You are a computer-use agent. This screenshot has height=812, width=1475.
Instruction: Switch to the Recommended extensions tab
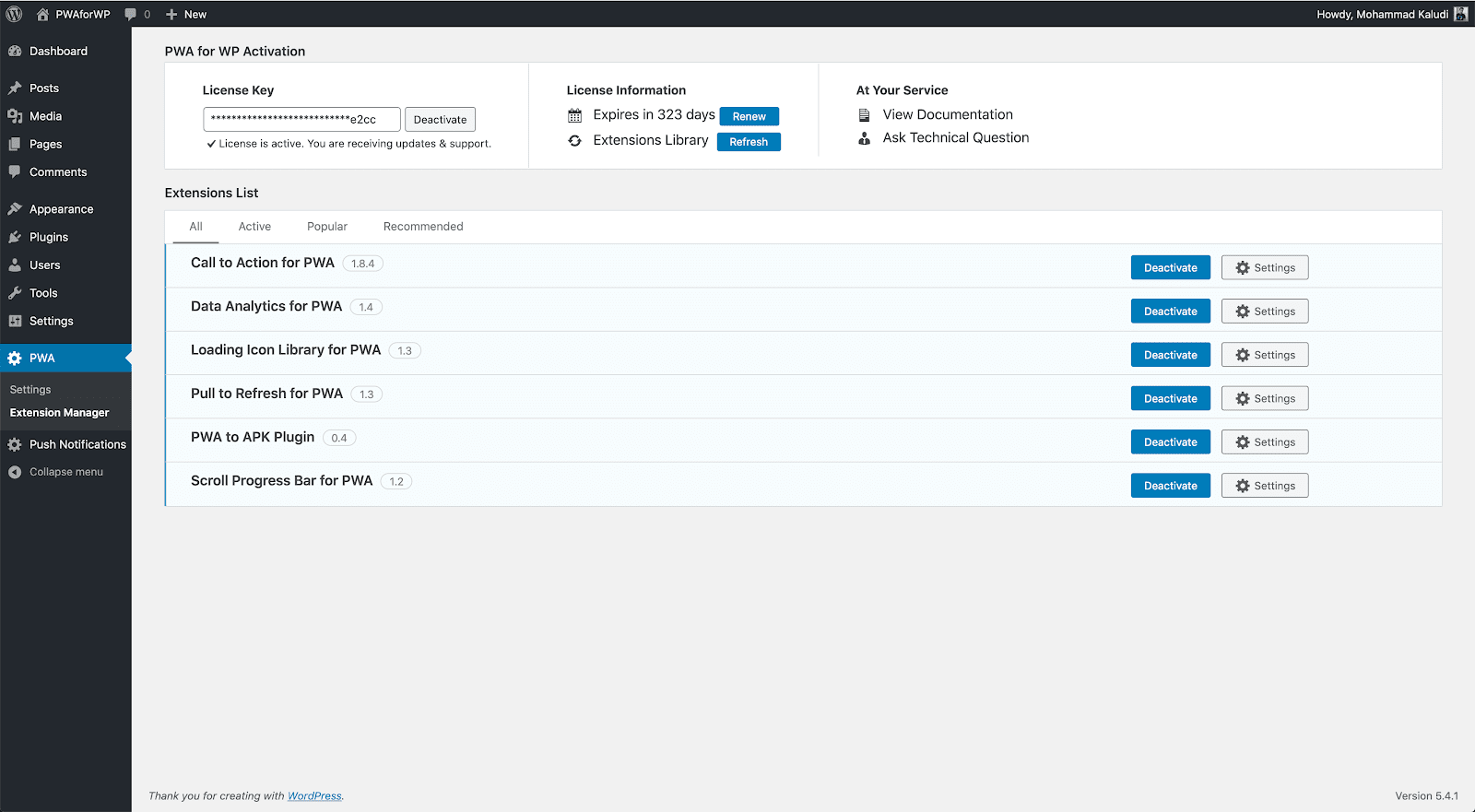[423, 227]
